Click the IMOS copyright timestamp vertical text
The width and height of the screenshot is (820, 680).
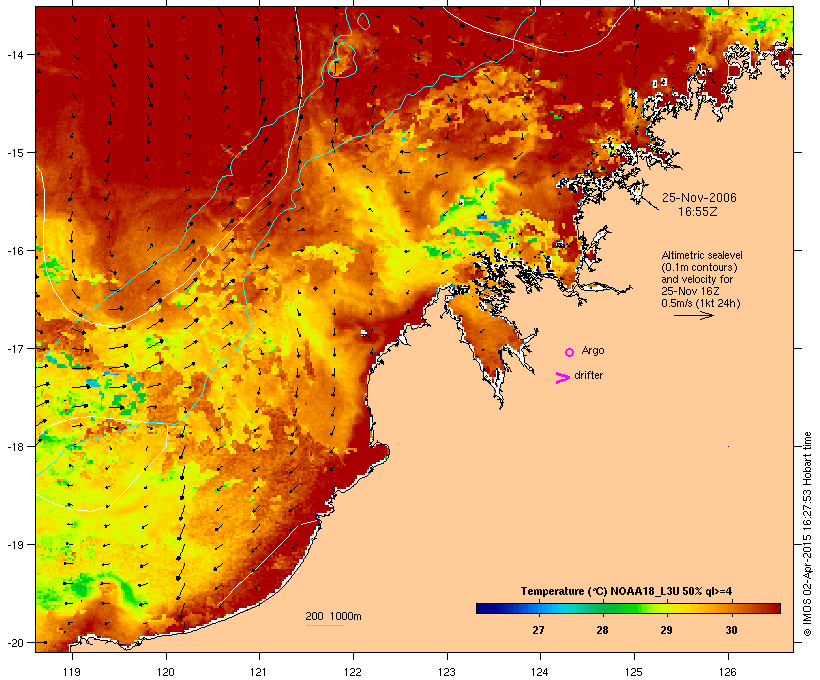point(807,534)
